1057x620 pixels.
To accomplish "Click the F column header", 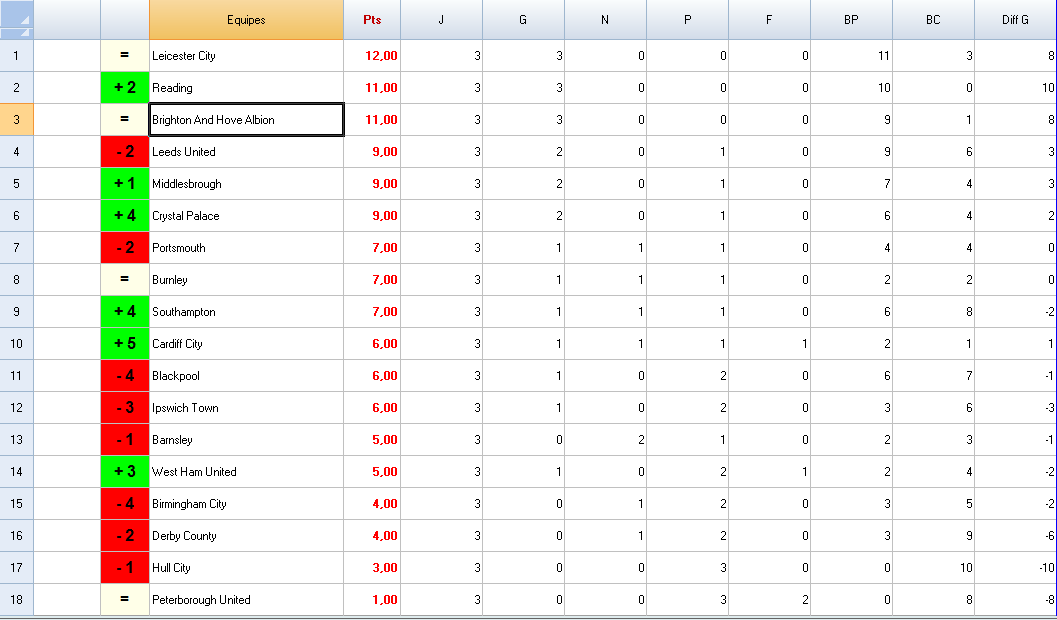I will 769,20.
